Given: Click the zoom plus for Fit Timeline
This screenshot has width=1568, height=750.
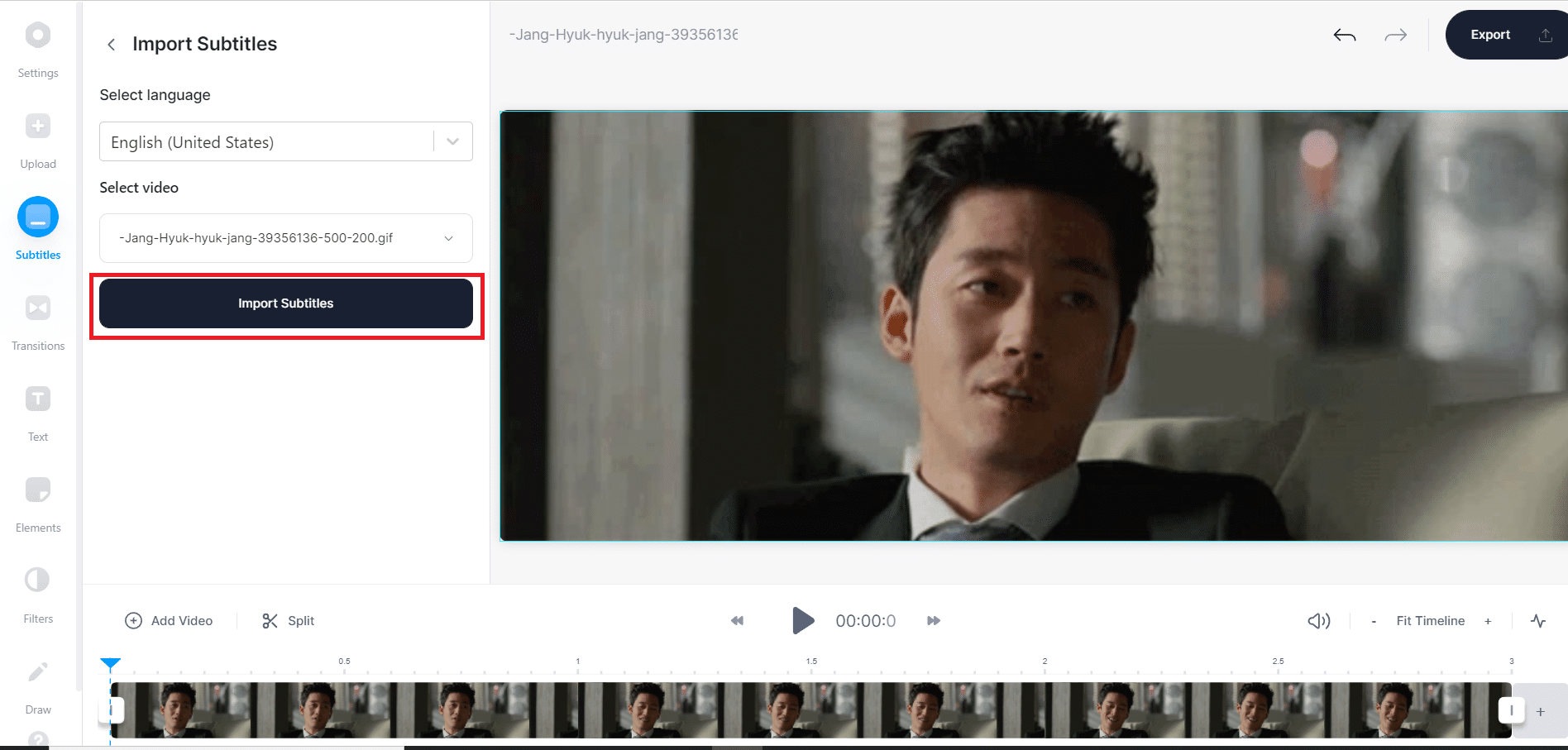Looking at the screenshot, I should tap(1488, 620).
